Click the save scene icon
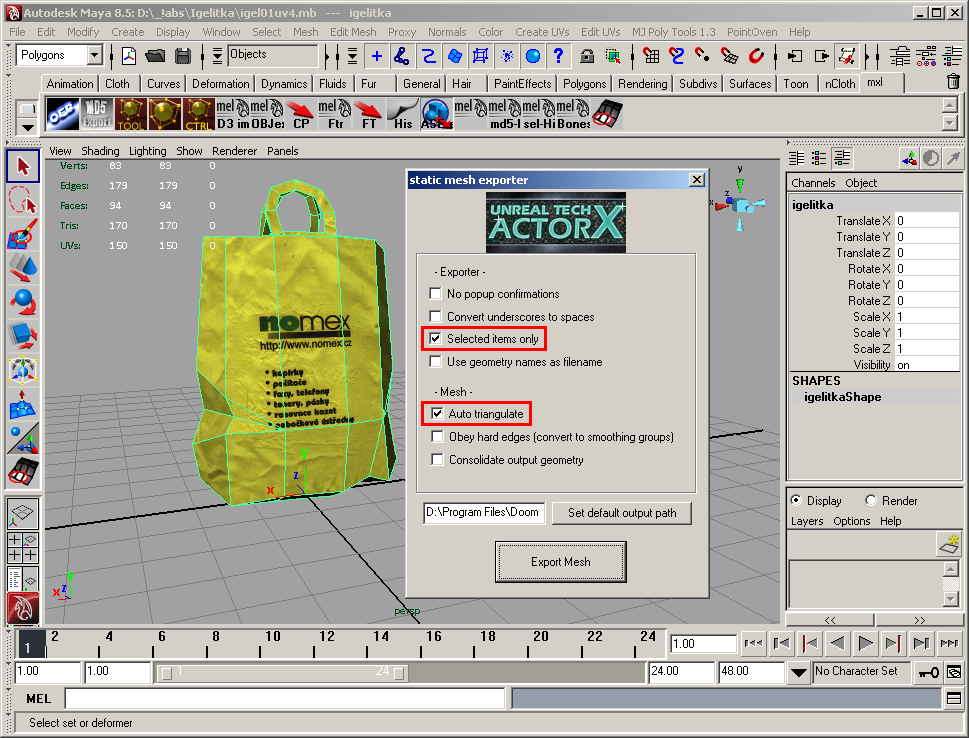Screen dimensions: 969x738 click(182, 56)
